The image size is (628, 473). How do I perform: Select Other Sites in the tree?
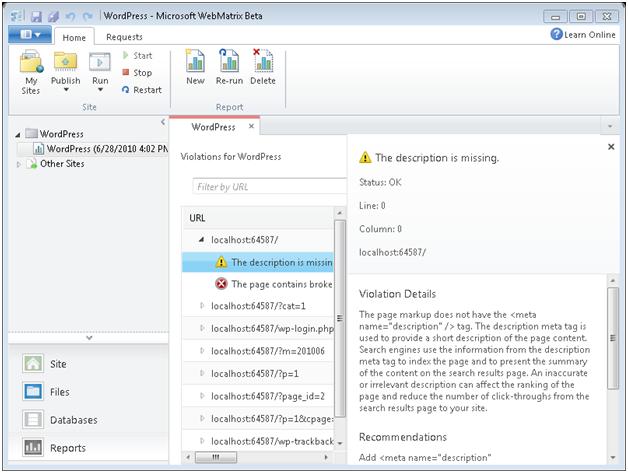click(x=62, y=163)
